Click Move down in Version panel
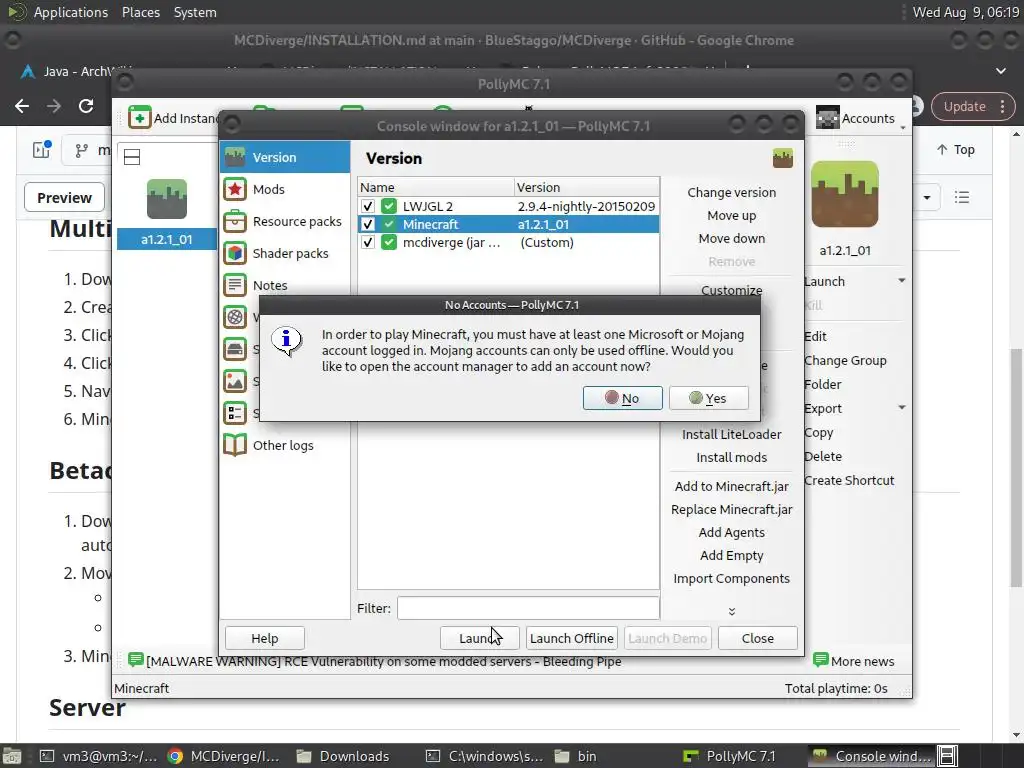This screenshot has width=1024, height=768. (731, 238)
